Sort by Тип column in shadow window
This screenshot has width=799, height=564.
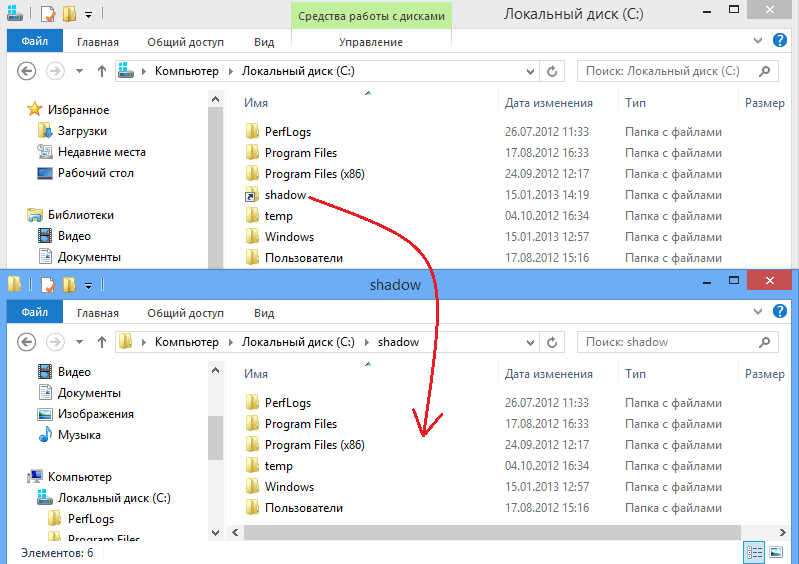[635, 374]
